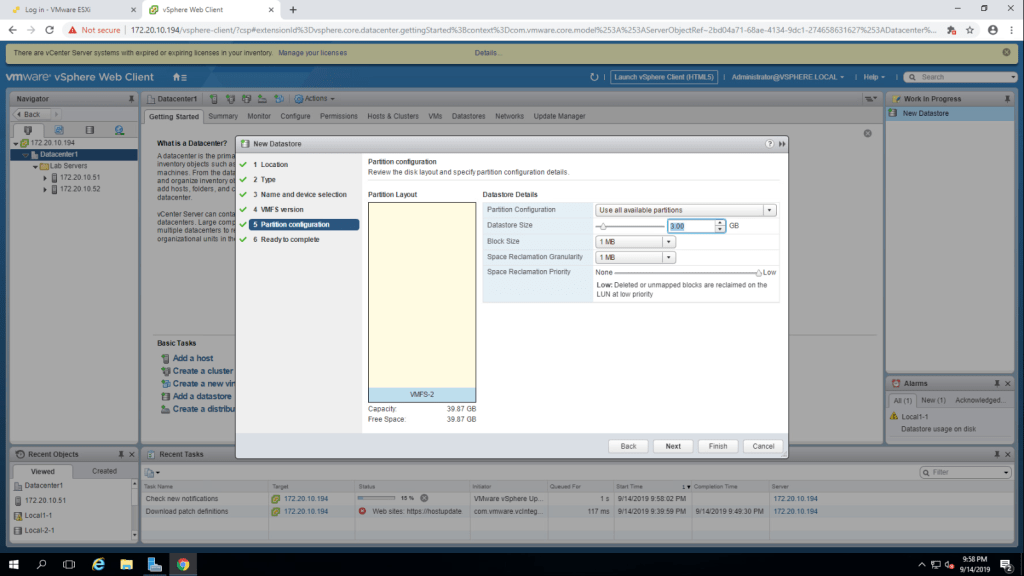Click the refresh icon in top header
The height and width of the screenshot is (576, 1024).
pyautogui.click(x=596, y=77)
